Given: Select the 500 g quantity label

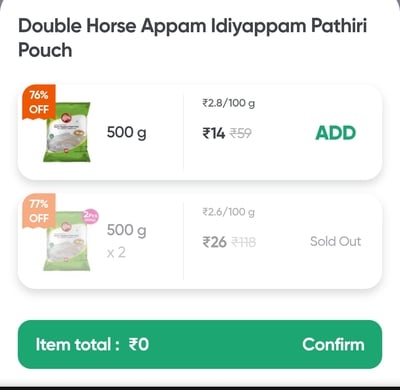Looking at the screenshot, I should [x=127, y=133].
